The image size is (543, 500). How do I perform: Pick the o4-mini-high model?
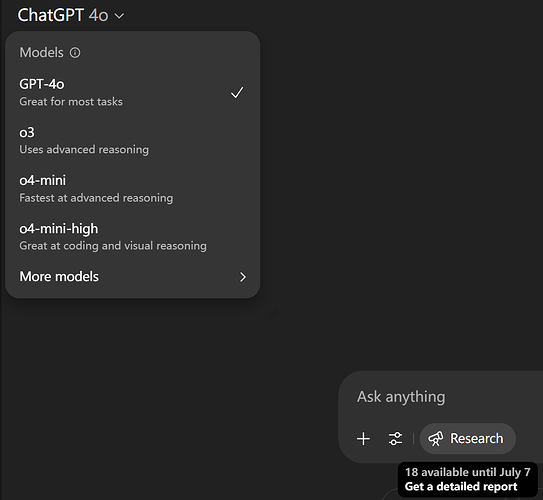(132, 237)
